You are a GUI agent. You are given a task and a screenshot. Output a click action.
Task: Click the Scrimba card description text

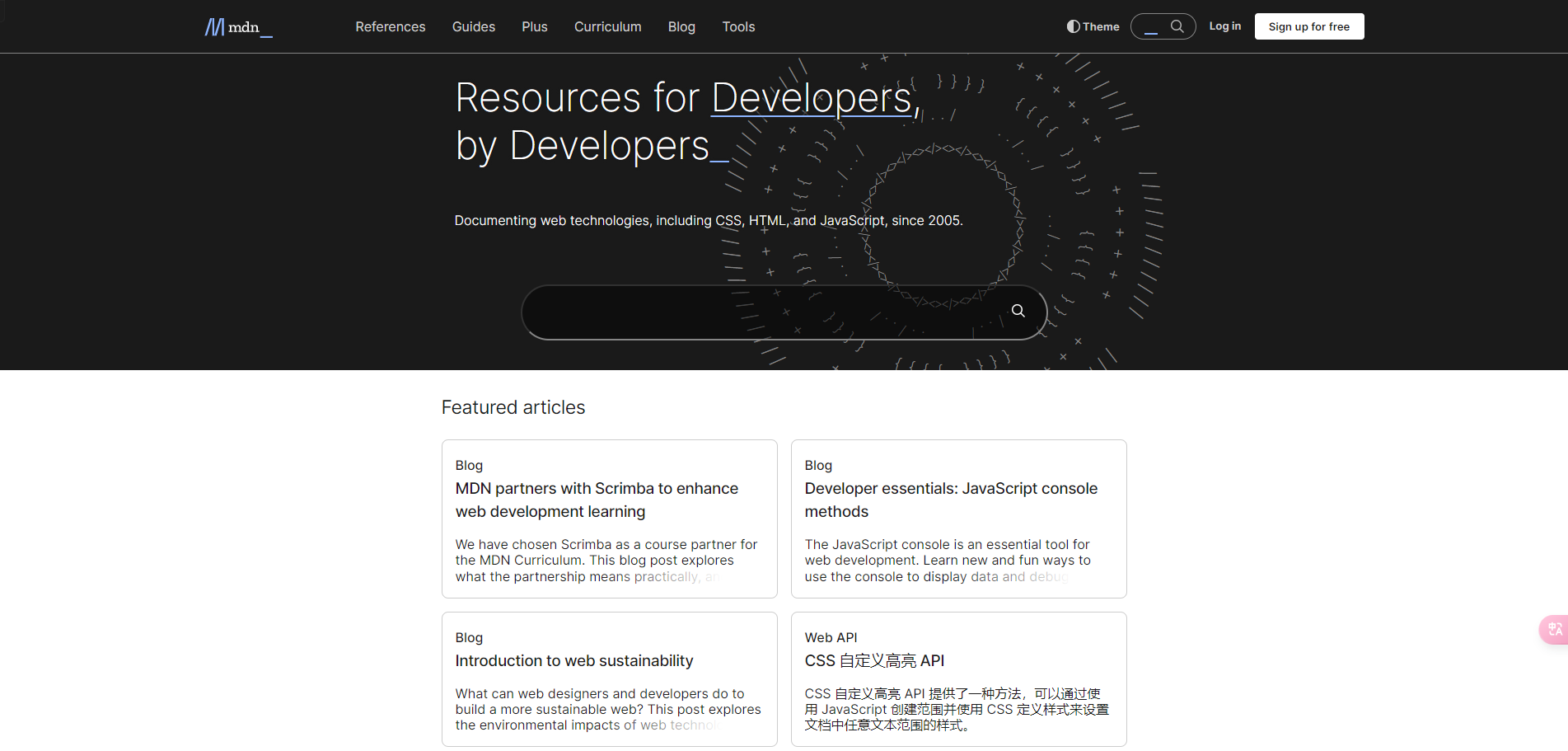click(606, 561)
